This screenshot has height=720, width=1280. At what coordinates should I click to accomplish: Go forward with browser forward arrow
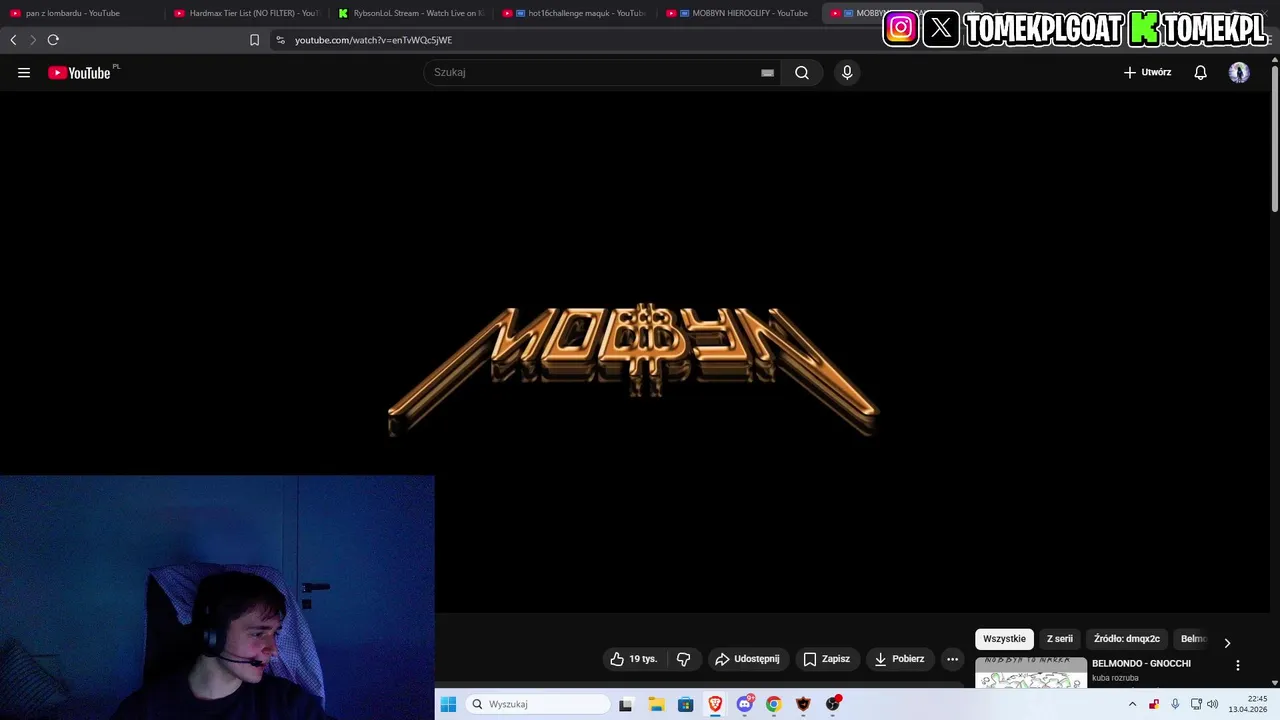[33, 40]
